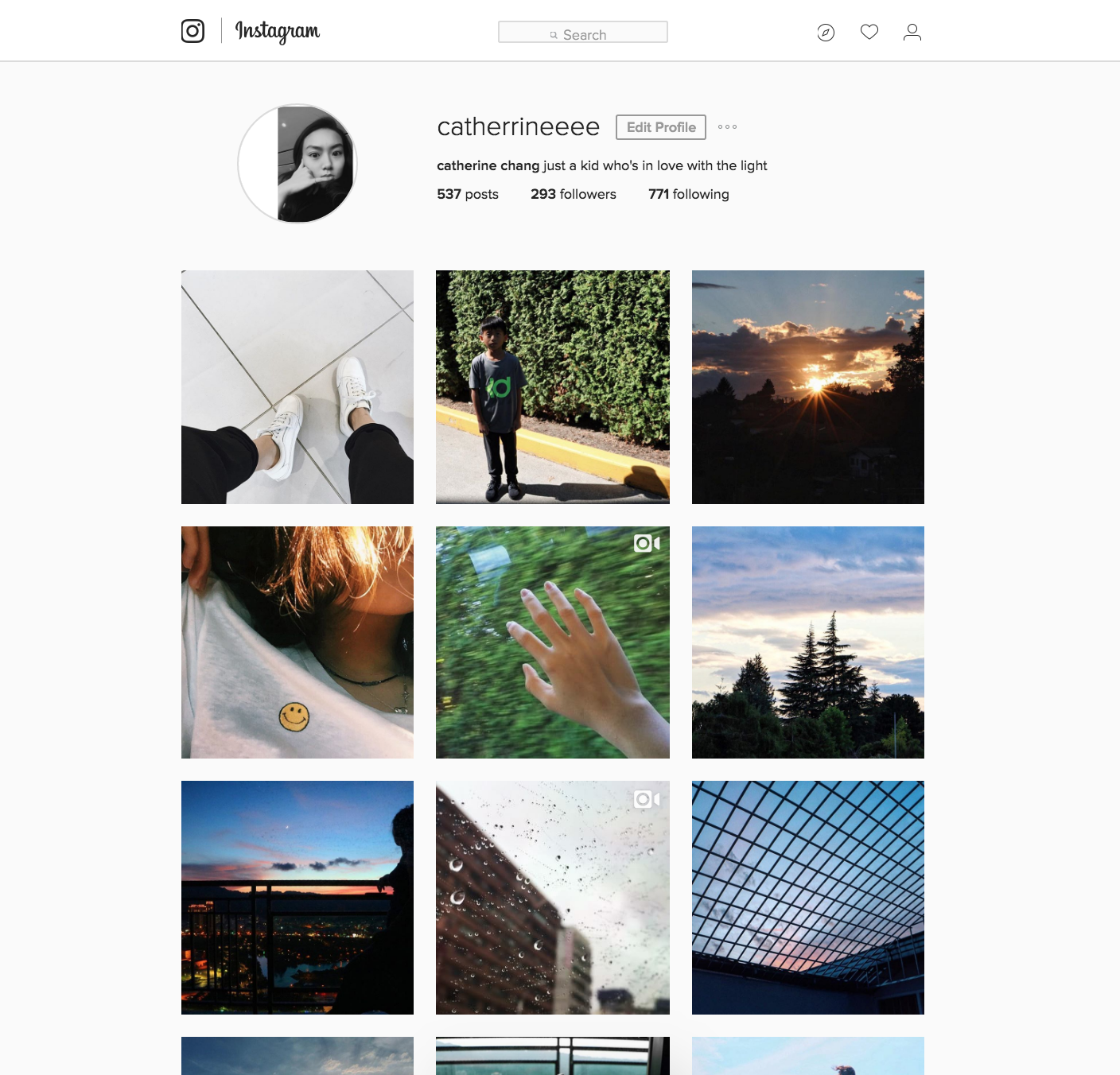Click the Edit Profile button
Image resolution: width=1120 pixels, height=1075 pixels.
pos(661,127)
